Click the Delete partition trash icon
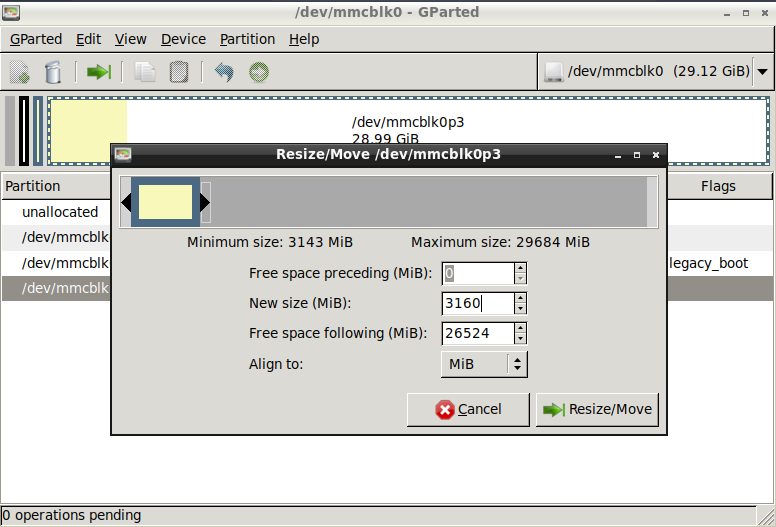 point(54,72)
